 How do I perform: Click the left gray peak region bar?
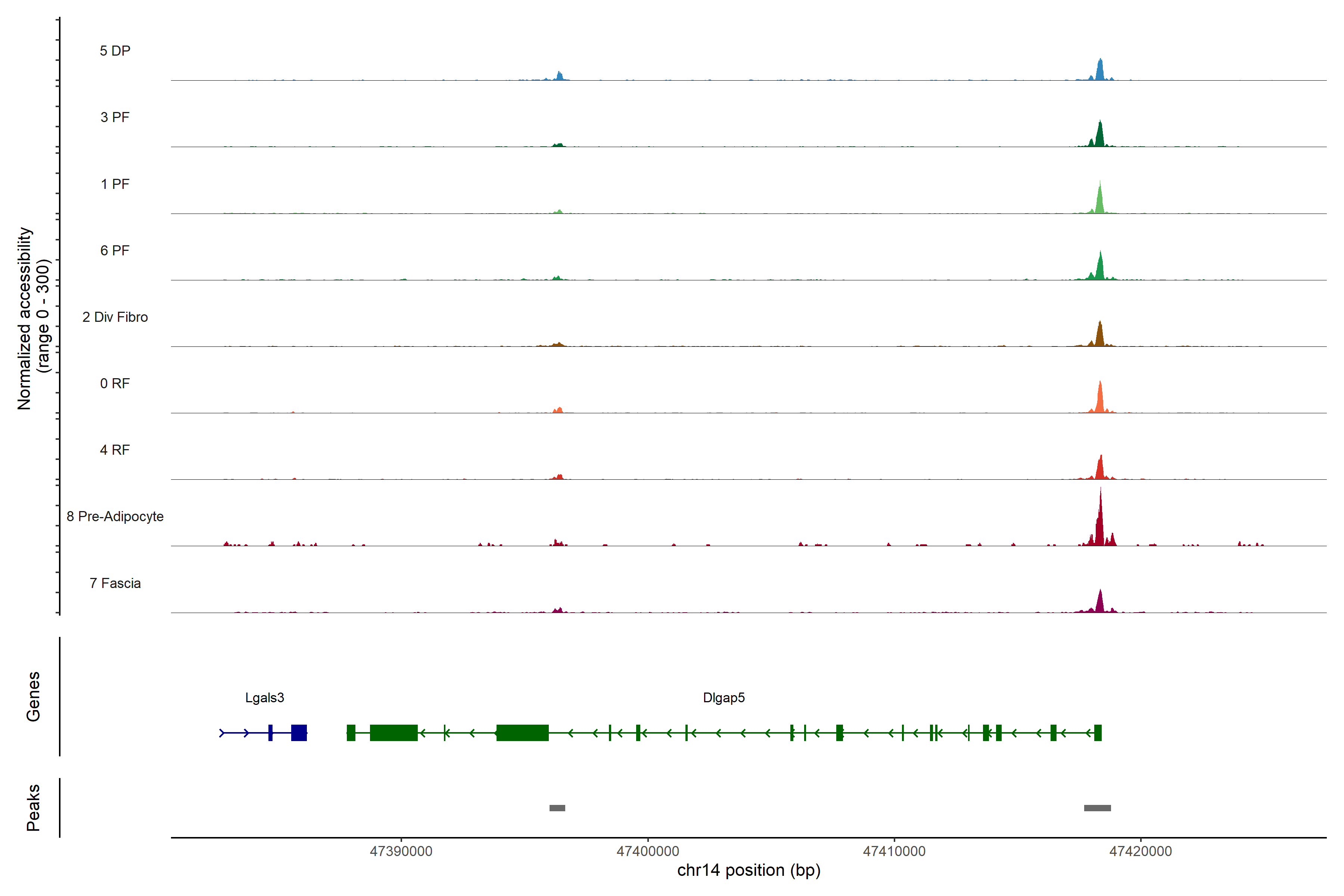[x=557, y=808]
